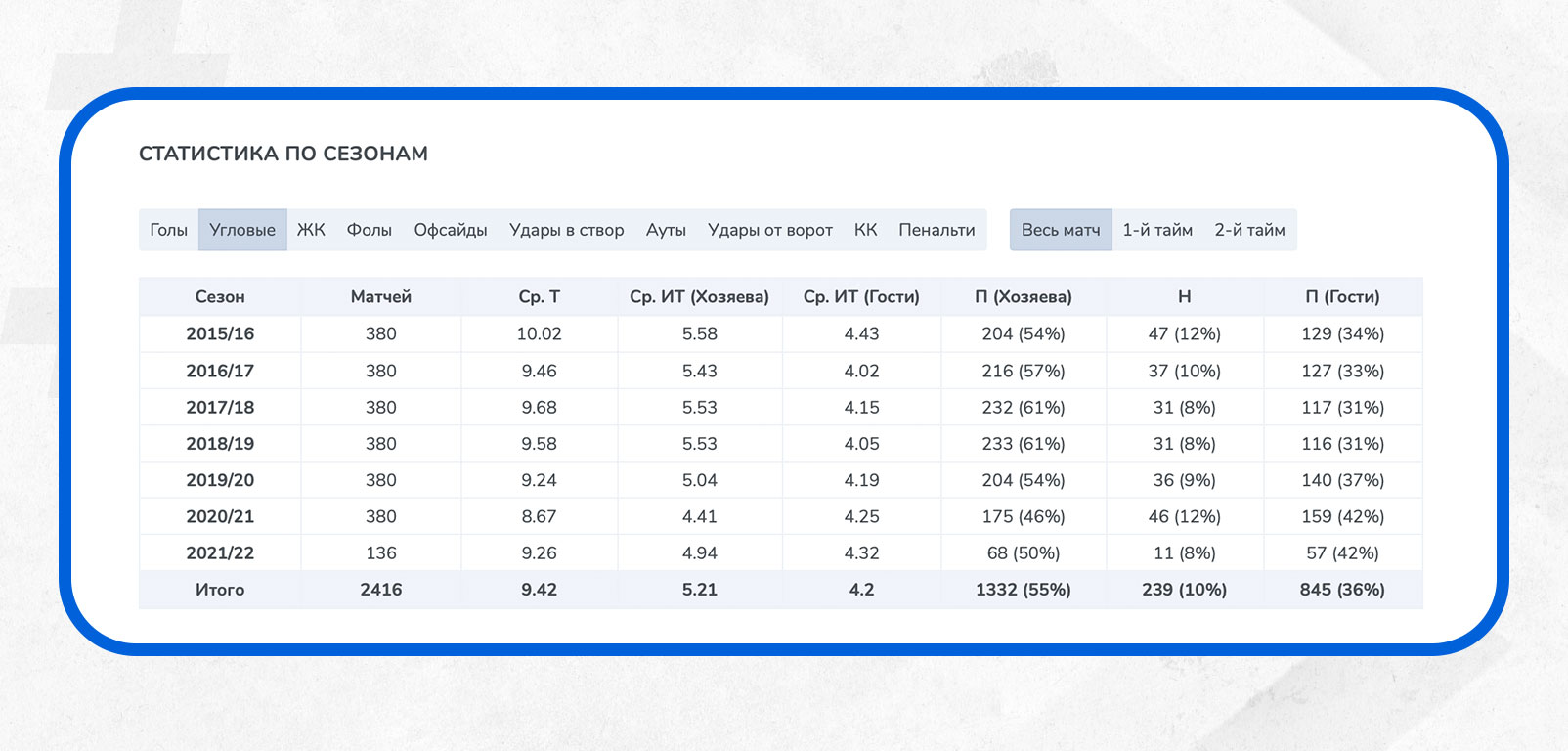Switch to the Голы tab
Screen dimensions: 1568x751
coord(168,230)
